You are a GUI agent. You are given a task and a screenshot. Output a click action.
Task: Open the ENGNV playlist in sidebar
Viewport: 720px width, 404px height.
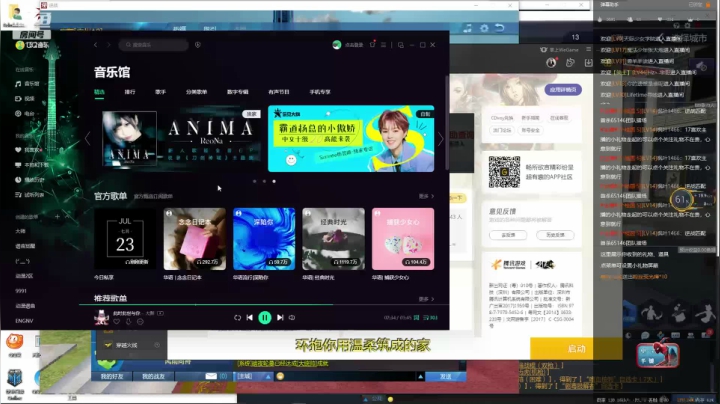[x=24, y=321]
